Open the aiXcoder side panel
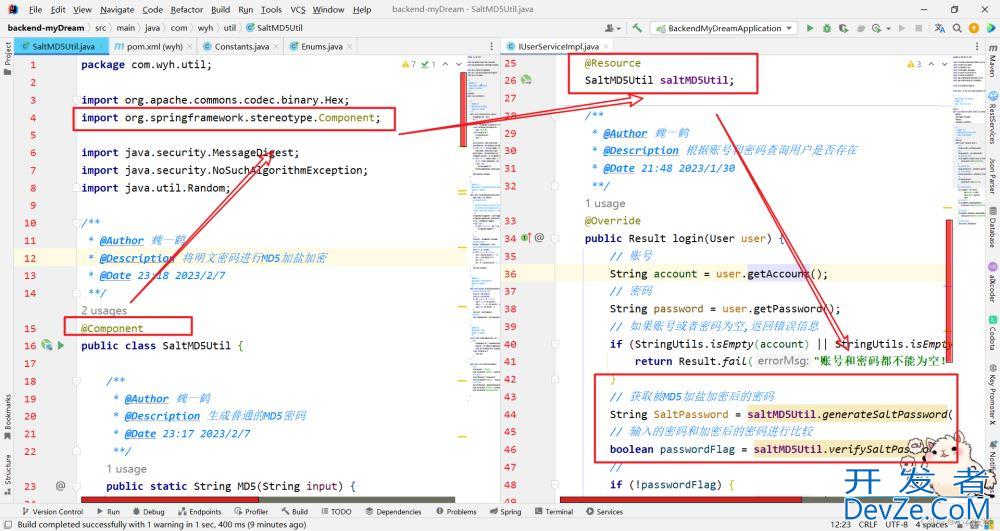This screenshot has height=531, width=1000. tap(993, 280)
